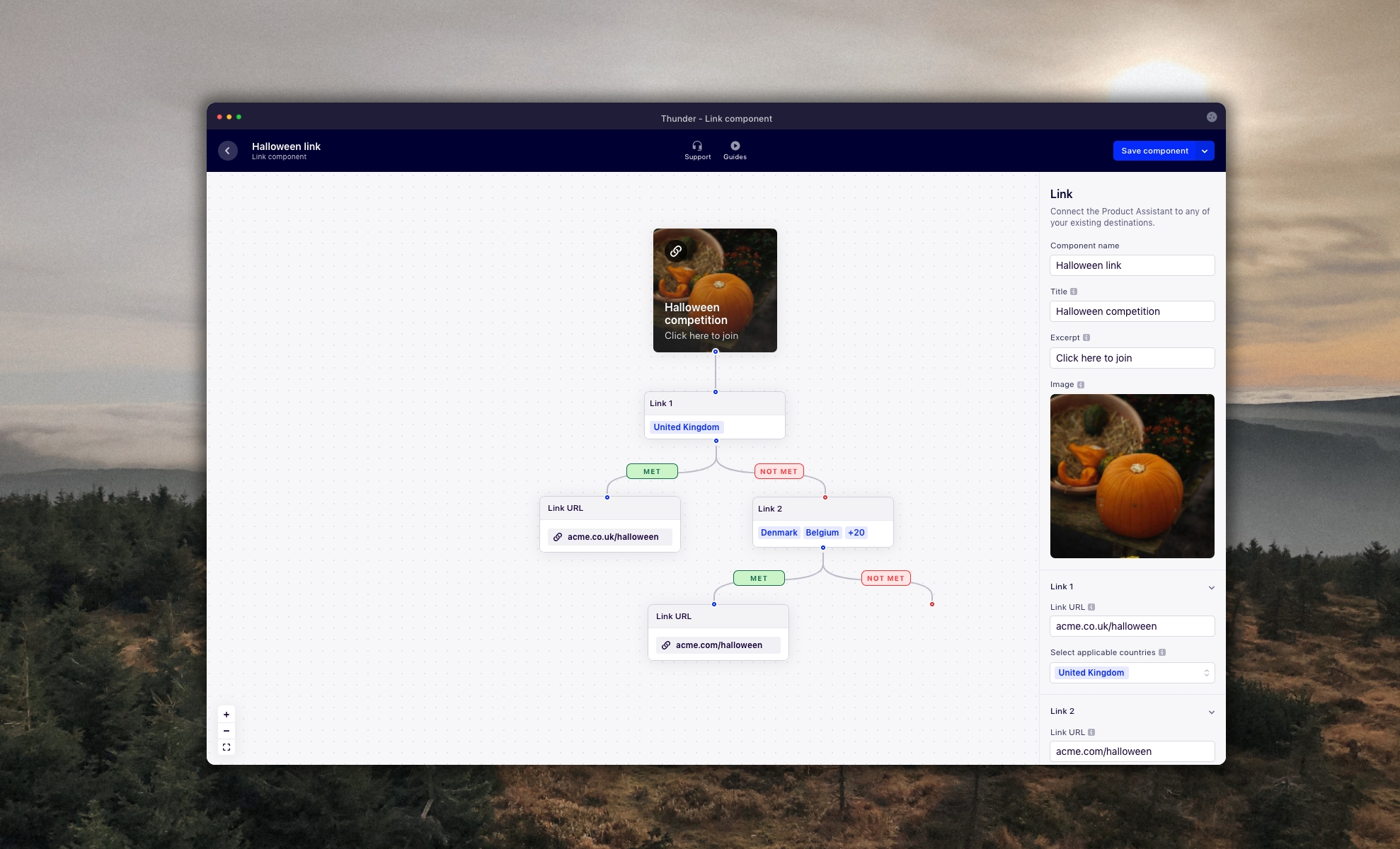Collapse the Link 2 section

[1211, 712]
